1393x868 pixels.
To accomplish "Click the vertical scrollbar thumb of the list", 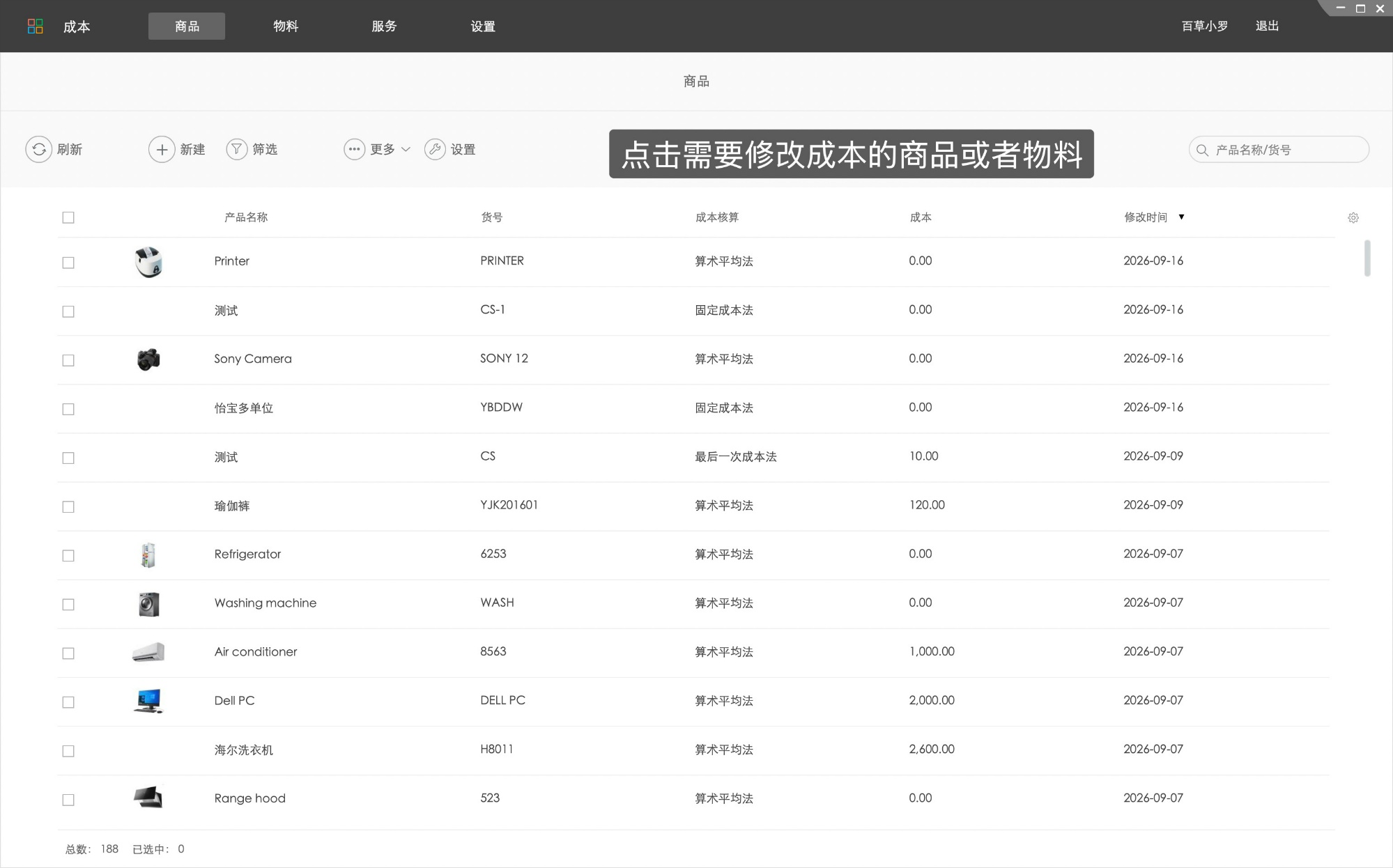I will point(1367,258).
